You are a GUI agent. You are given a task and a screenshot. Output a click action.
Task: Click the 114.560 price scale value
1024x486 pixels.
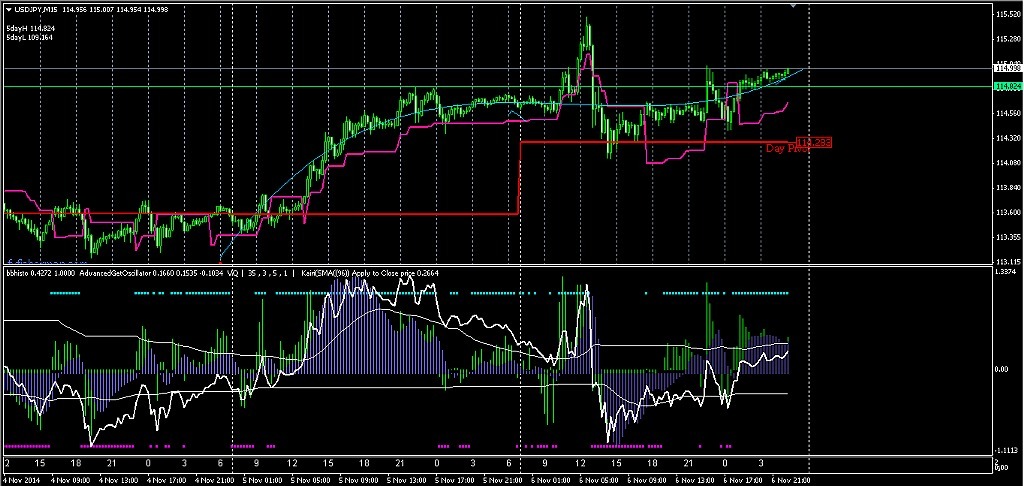click(x=1006, y=113)
